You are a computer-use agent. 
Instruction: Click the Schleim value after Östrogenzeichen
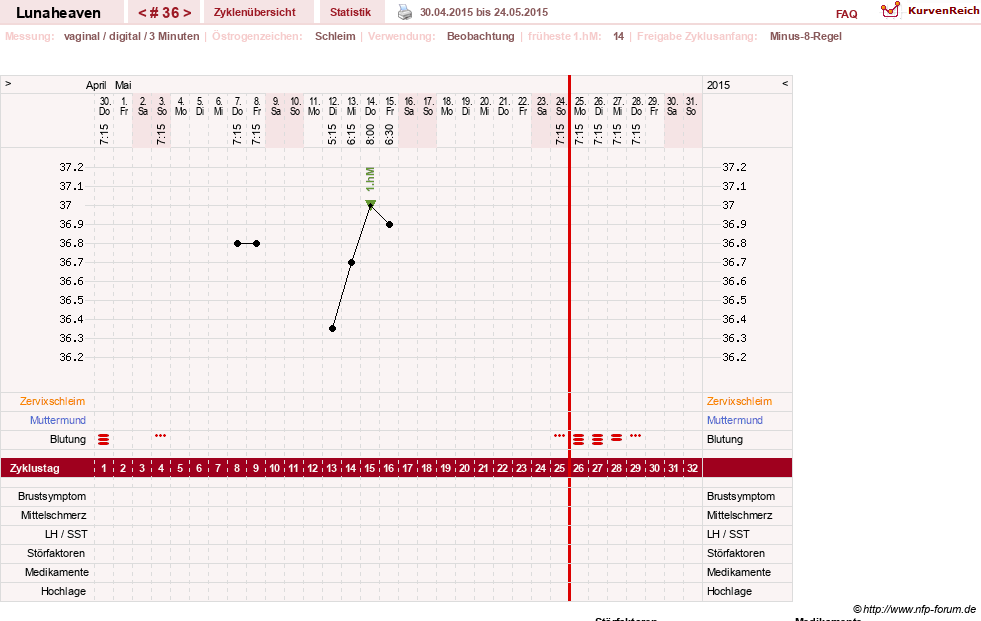tap(335, 36)
